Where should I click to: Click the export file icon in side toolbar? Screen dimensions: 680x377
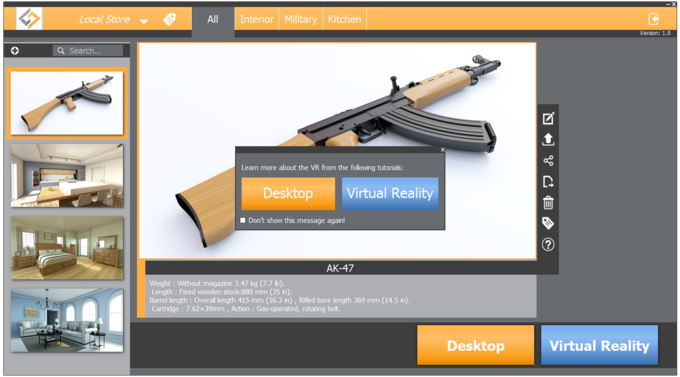pyautogui.click(x=548, y=181)
